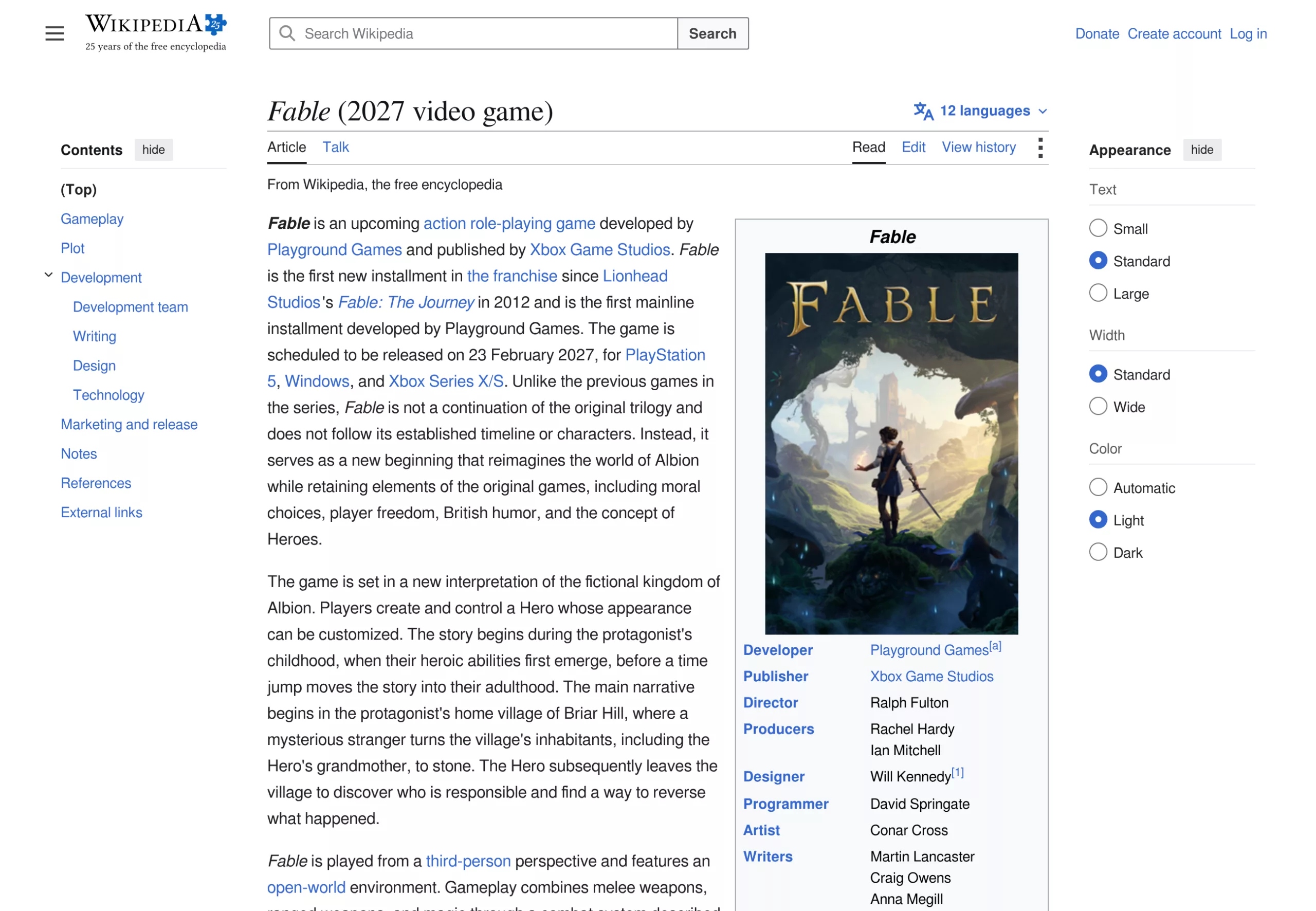The width and height of the screenshot is (1316, 911).
Task: Hide the Appearance panel
Action: [1202, 150]
